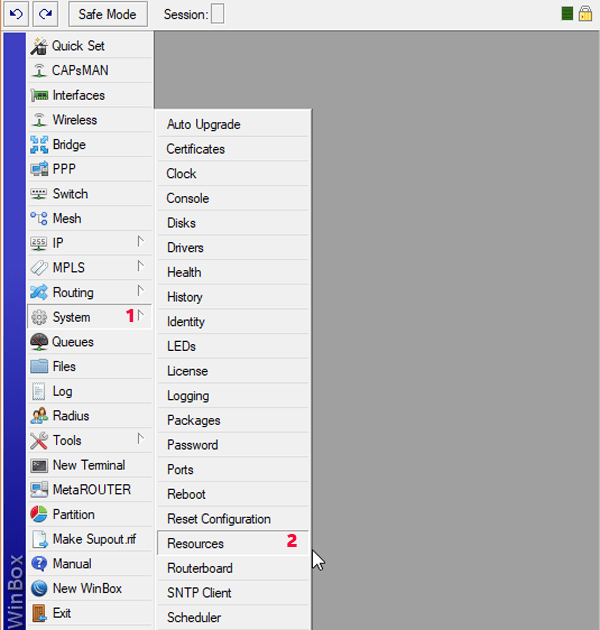Select Ports submenu entry
The height and width of the screenshot is (630, 600).
(x=233, y=470)
